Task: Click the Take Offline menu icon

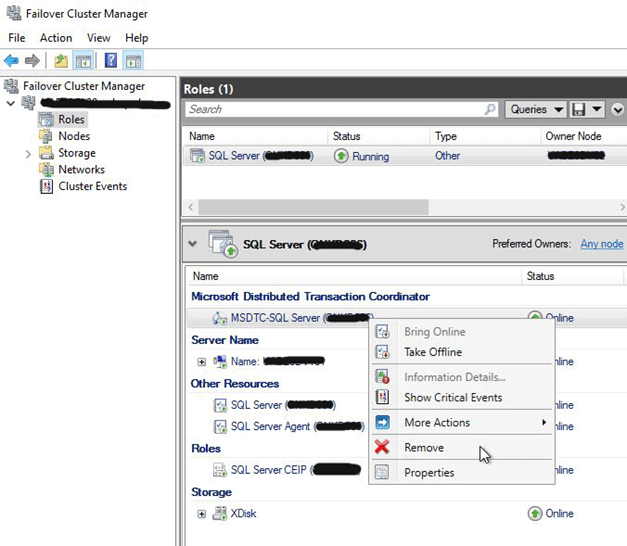Action: click(x=382, y=352)
